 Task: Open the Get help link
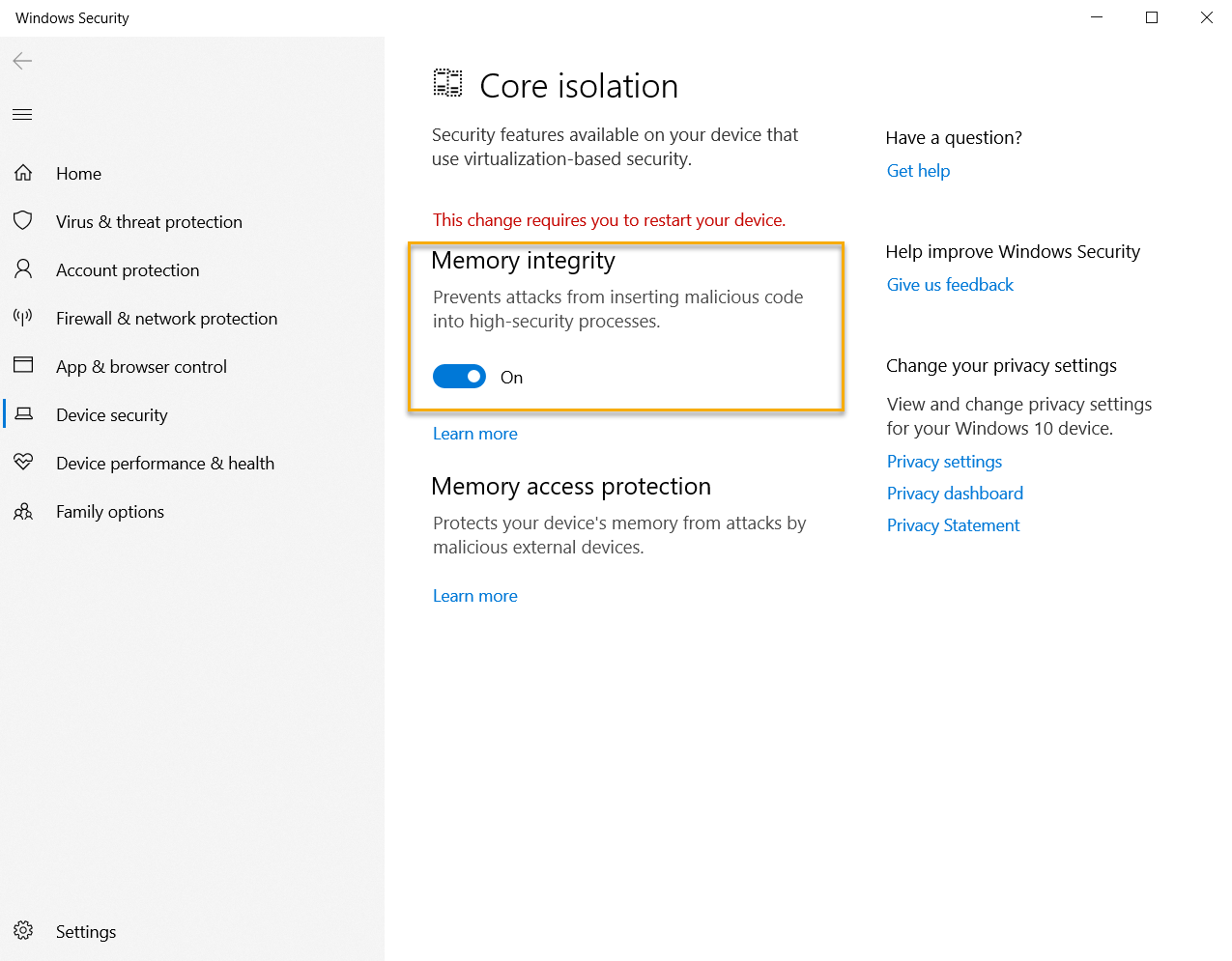pos(918,170)
